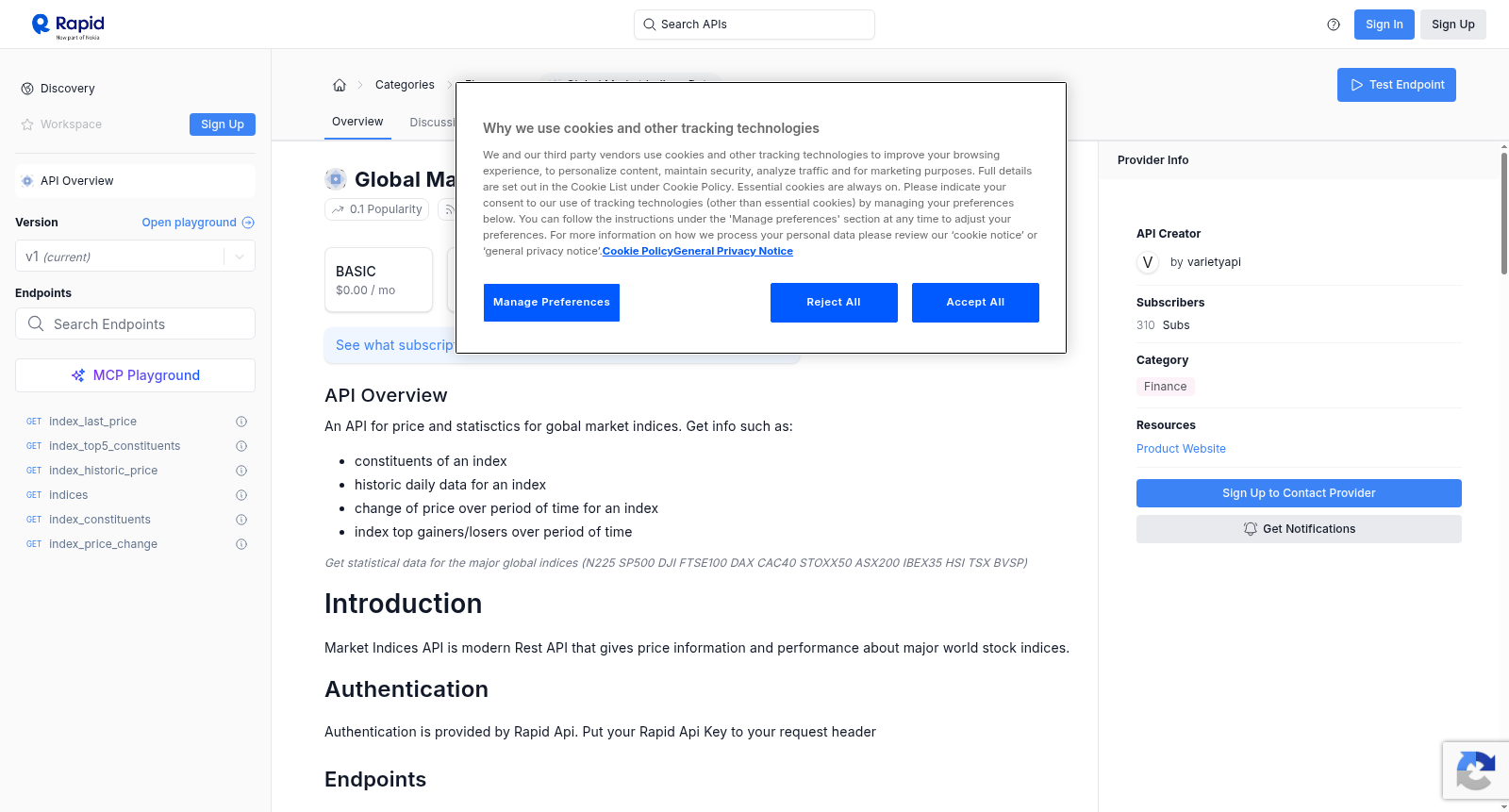Select the index_historic_price endpoint
Viewport: 1509px width, 812px height.
pyautogui.click(x=103, y=471)
